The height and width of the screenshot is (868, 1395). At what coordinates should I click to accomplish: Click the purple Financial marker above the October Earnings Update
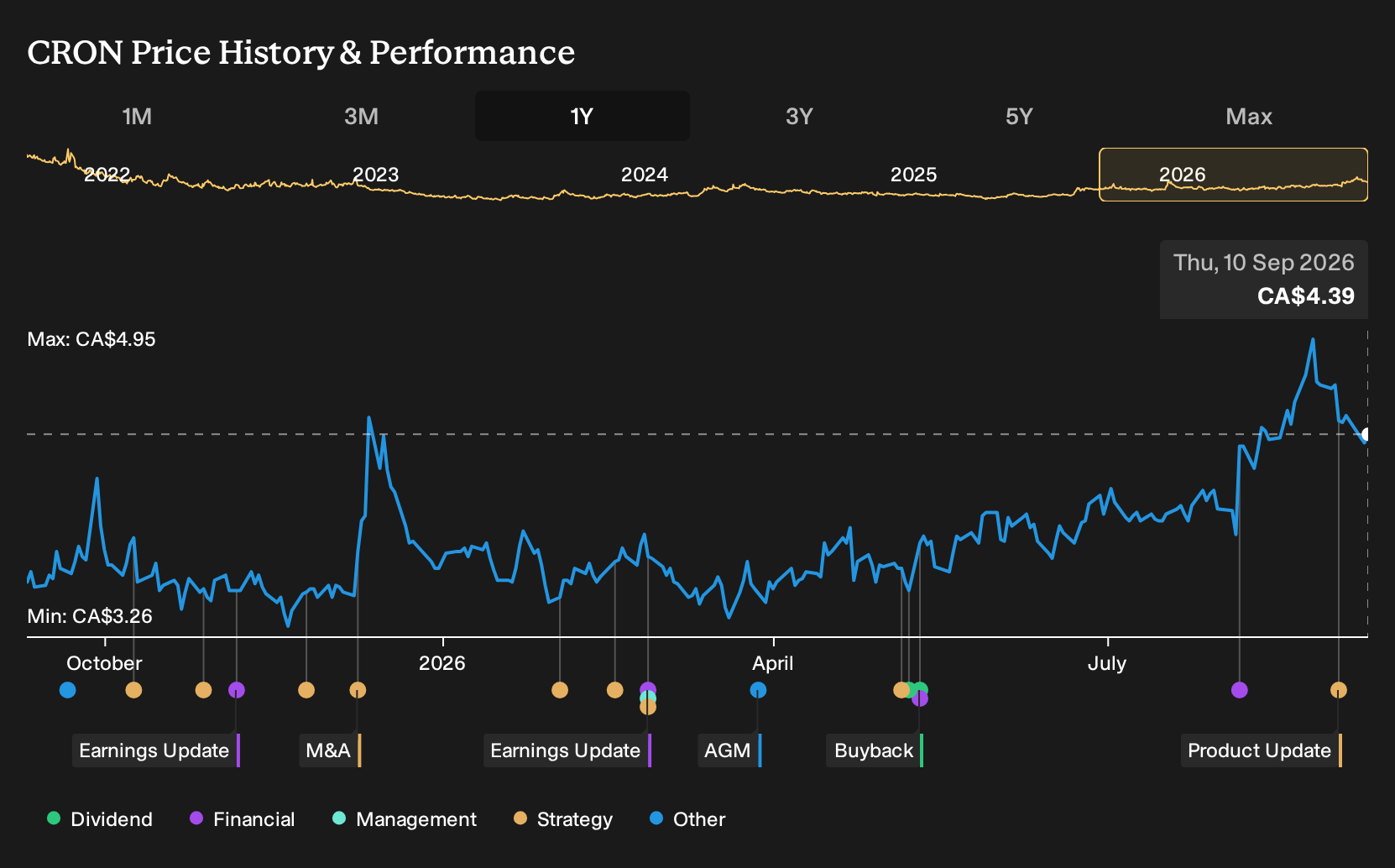pos(237,690)
